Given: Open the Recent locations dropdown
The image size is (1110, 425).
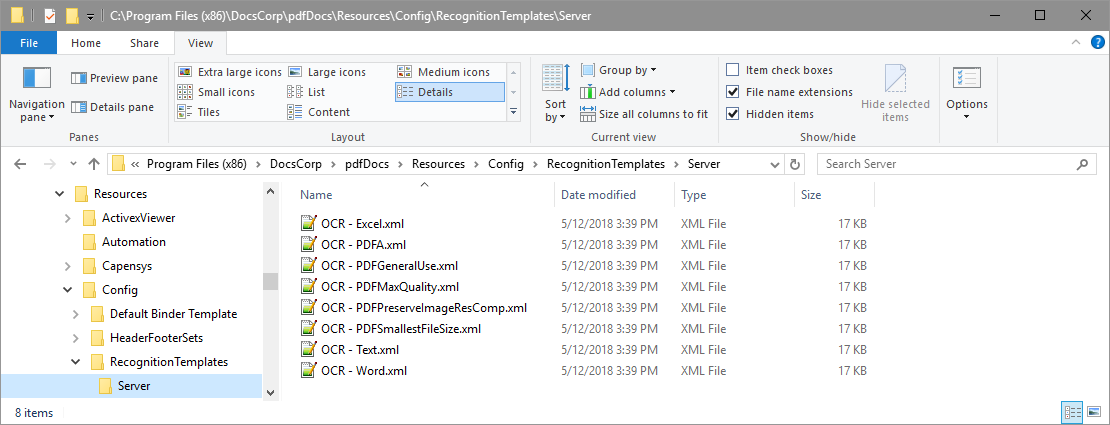Looking at the screenshot, I should [x=73, y=164].
